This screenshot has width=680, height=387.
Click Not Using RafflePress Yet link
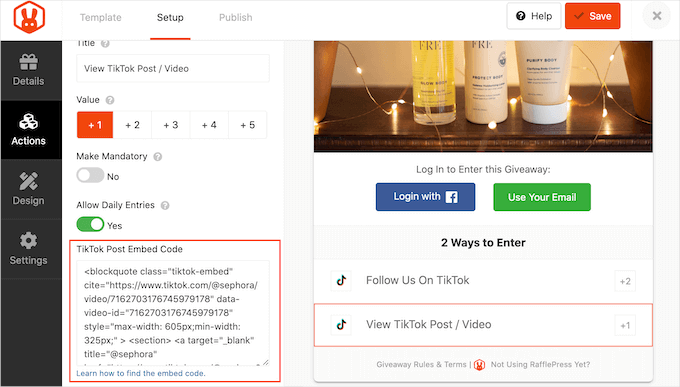point(540,364)
